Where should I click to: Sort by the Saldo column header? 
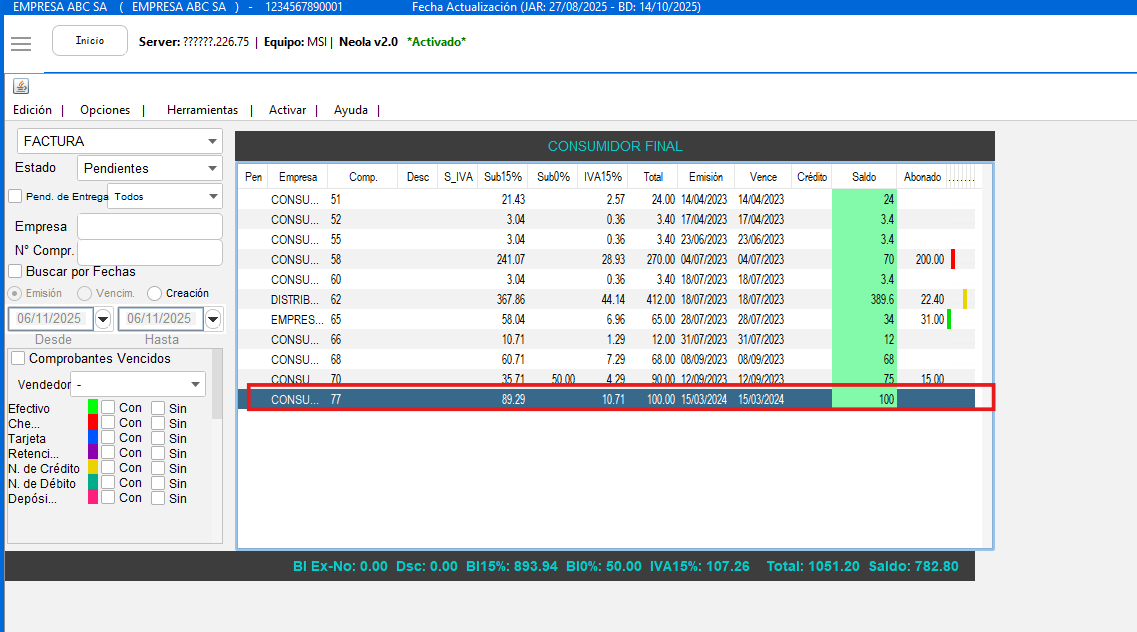(x=864, y=177)
